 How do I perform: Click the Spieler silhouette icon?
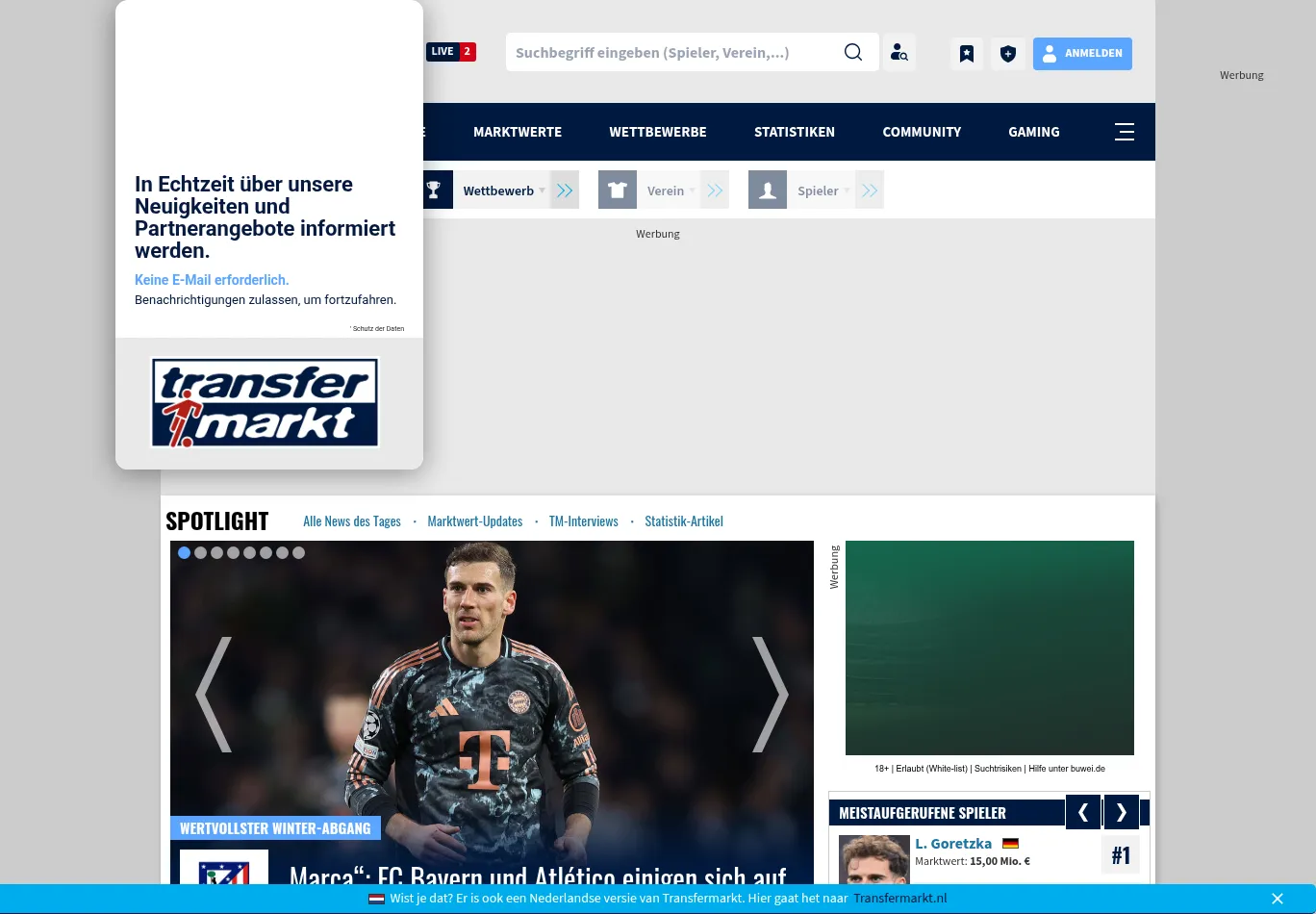[768, 190]
